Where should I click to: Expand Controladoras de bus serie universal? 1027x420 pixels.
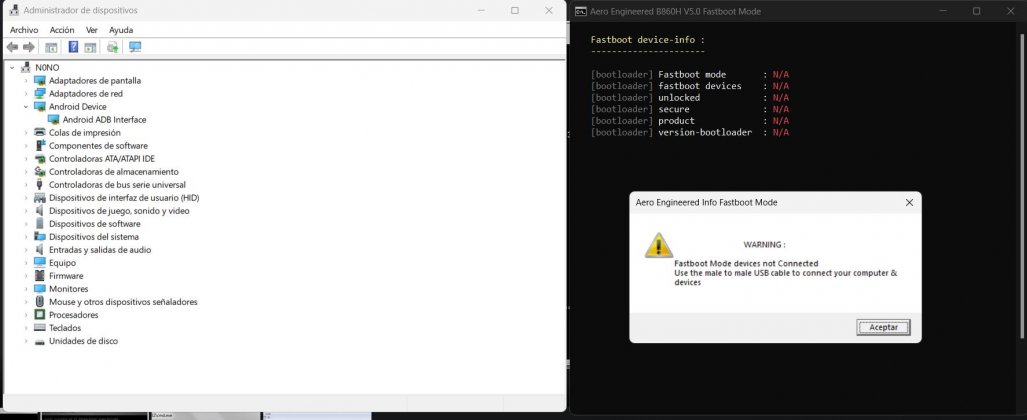coord(26,185)
